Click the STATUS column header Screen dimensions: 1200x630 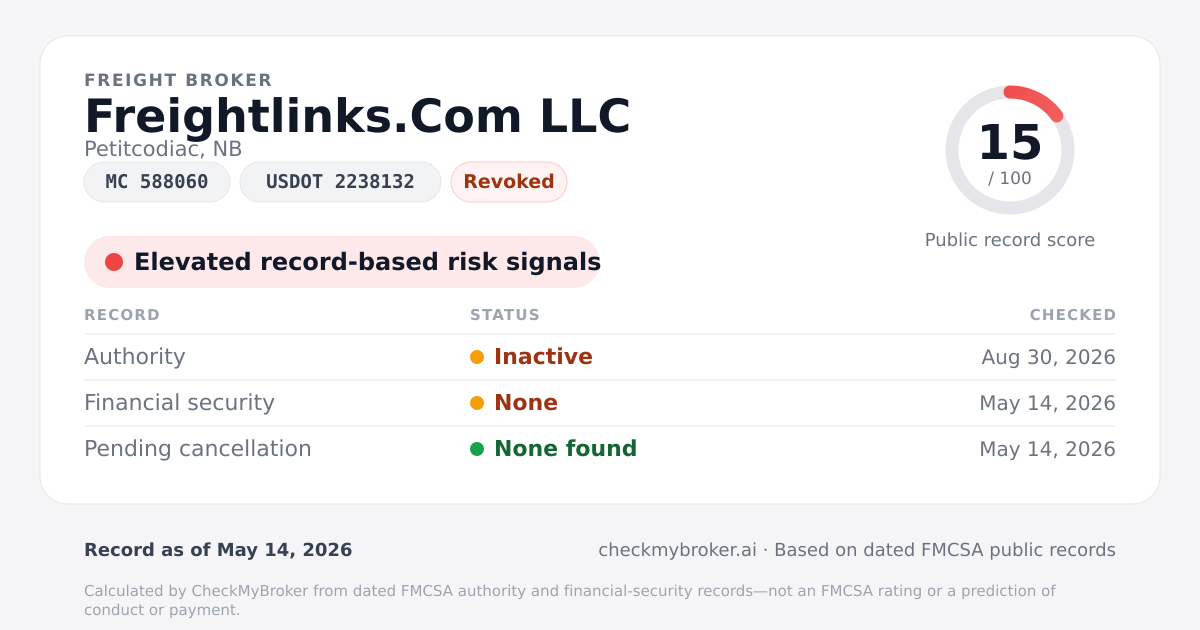505,315
